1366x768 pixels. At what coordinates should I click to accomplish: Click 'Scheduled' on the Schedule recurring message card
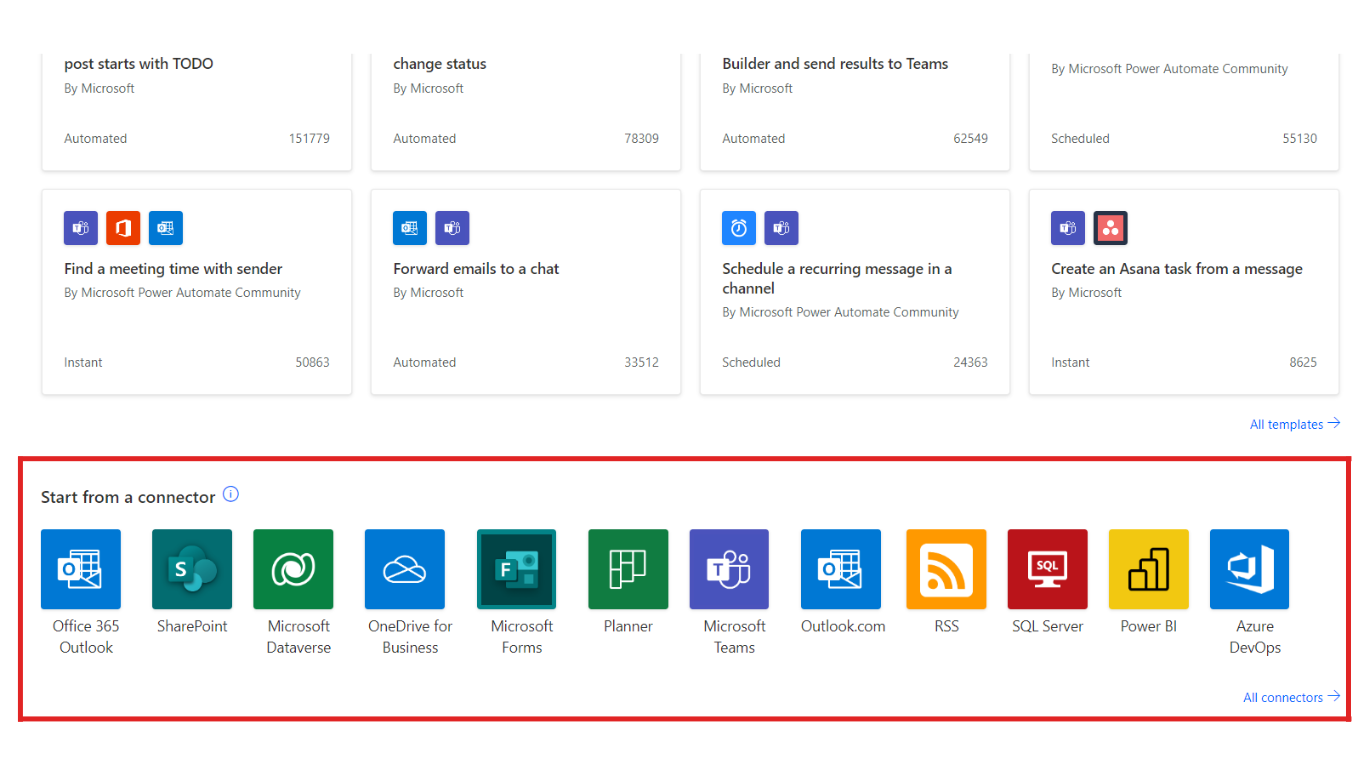[x=751, y=362]
